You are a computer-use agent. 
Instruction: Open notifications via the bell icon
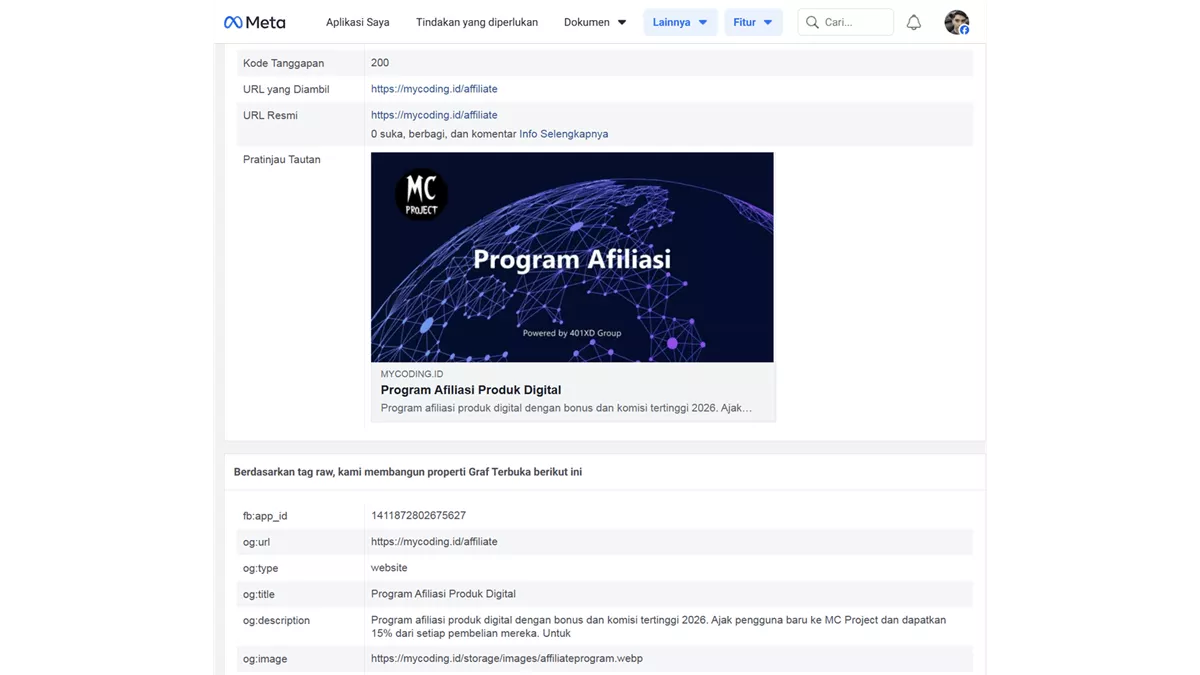click(x=913, y=21)
